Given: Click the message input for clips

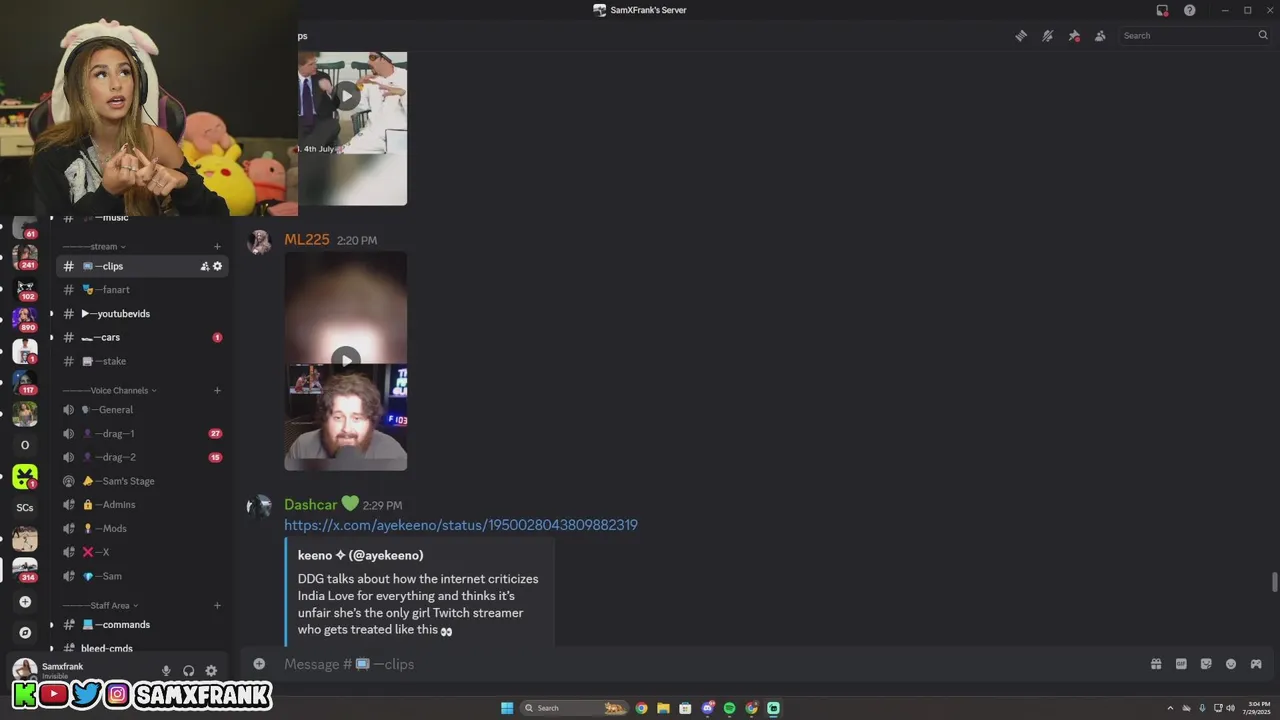Looking at the screenshot, I should click(700, 664).
